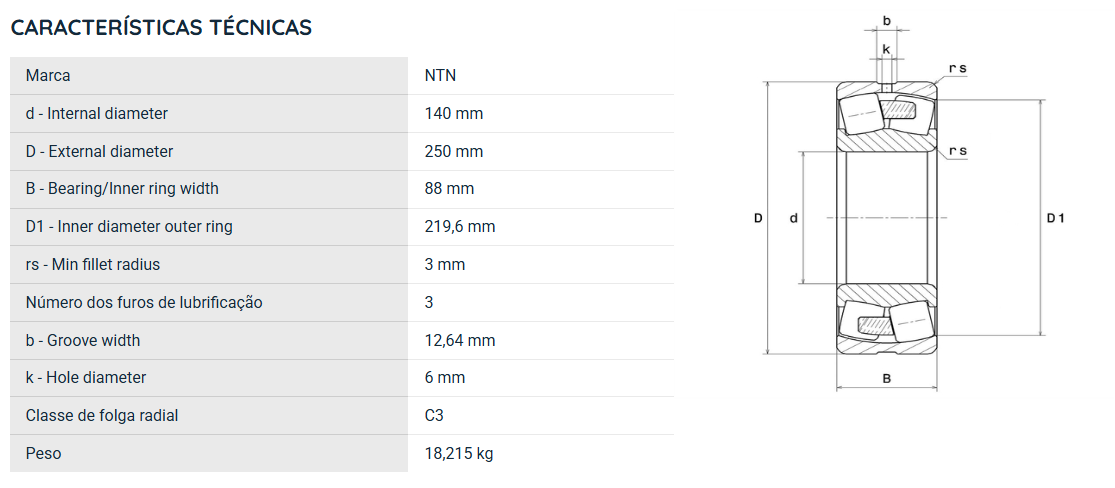Click the upper rs label in the diagram
The image size is (1115, 488).
pyautogui.click(x=958, y=68)
